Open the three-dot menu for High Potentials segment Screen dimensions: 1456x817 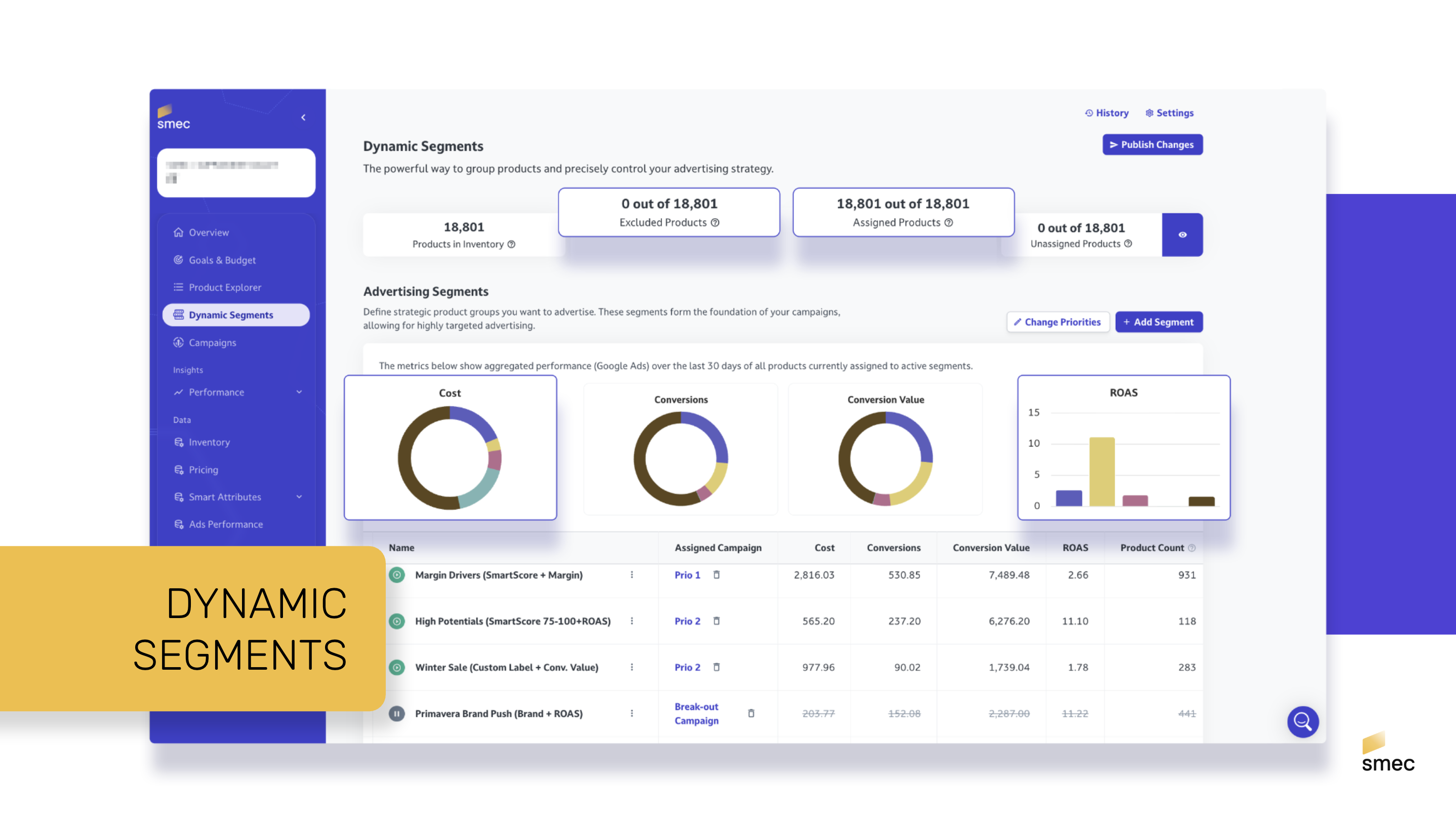(x=632, y=621)
